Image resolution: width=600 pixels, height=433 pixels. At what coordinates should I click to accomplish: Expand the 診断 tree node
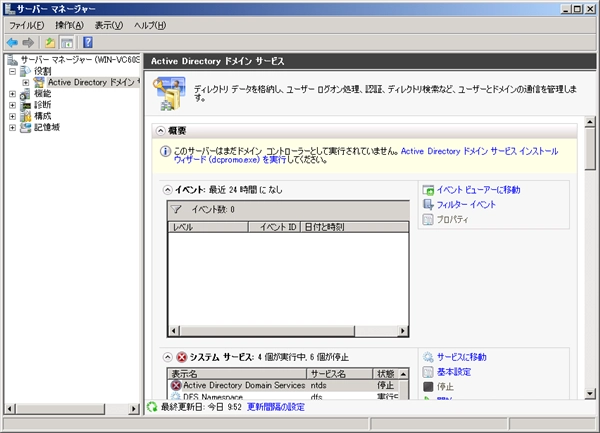[12, 105]
